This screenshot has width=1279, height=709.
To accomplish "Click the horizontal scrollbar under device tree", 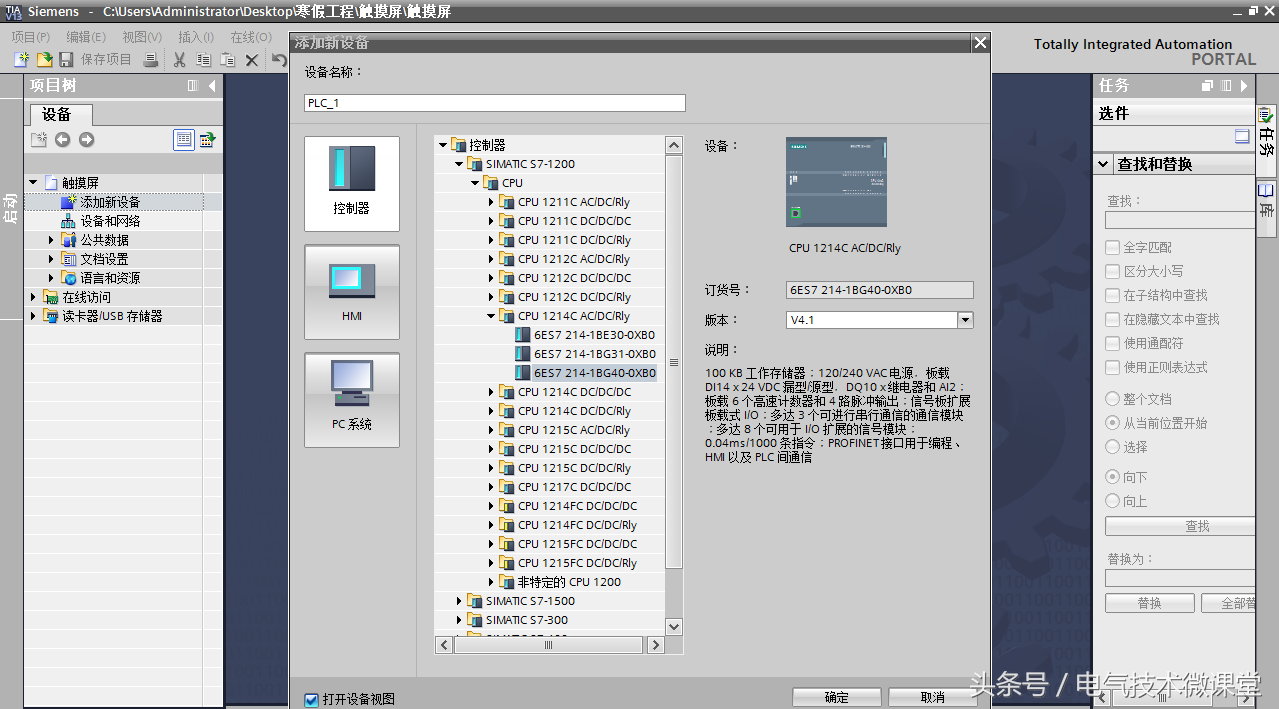I will [549, 646].
